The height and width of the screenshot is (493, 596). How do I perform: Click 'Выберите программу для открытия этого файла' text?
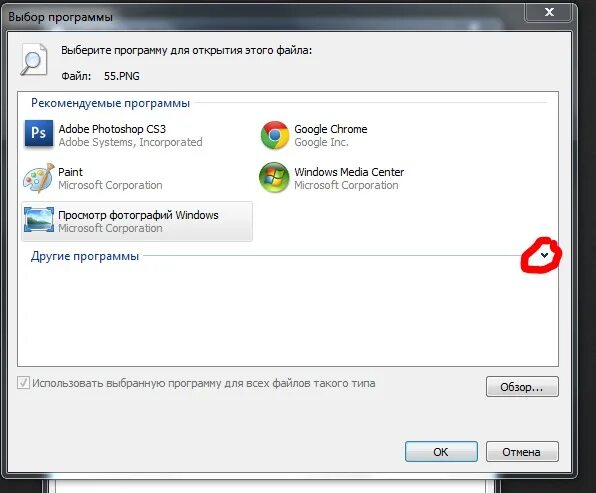186,51
